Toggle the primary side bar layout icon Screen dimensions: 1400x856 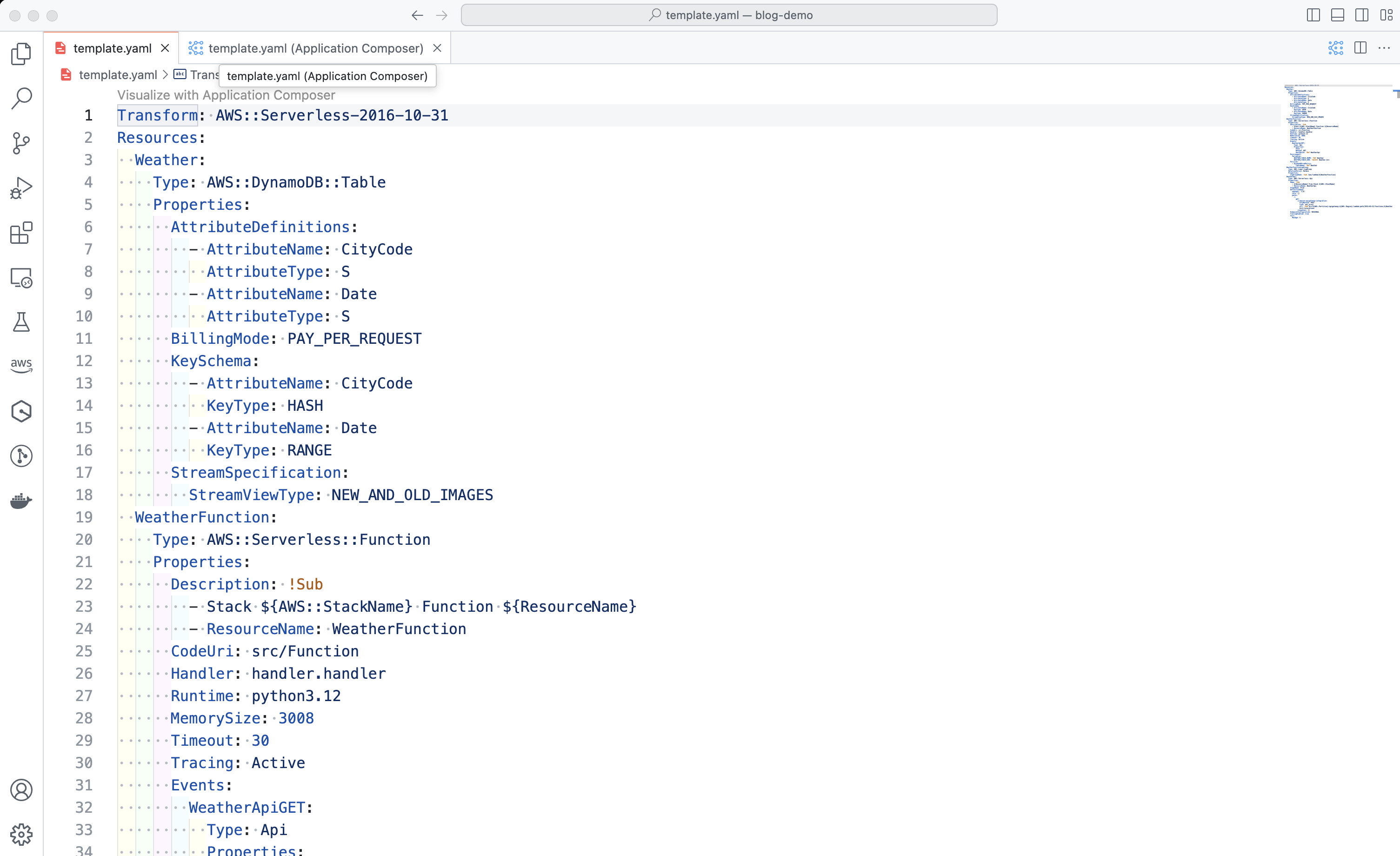1313,15
